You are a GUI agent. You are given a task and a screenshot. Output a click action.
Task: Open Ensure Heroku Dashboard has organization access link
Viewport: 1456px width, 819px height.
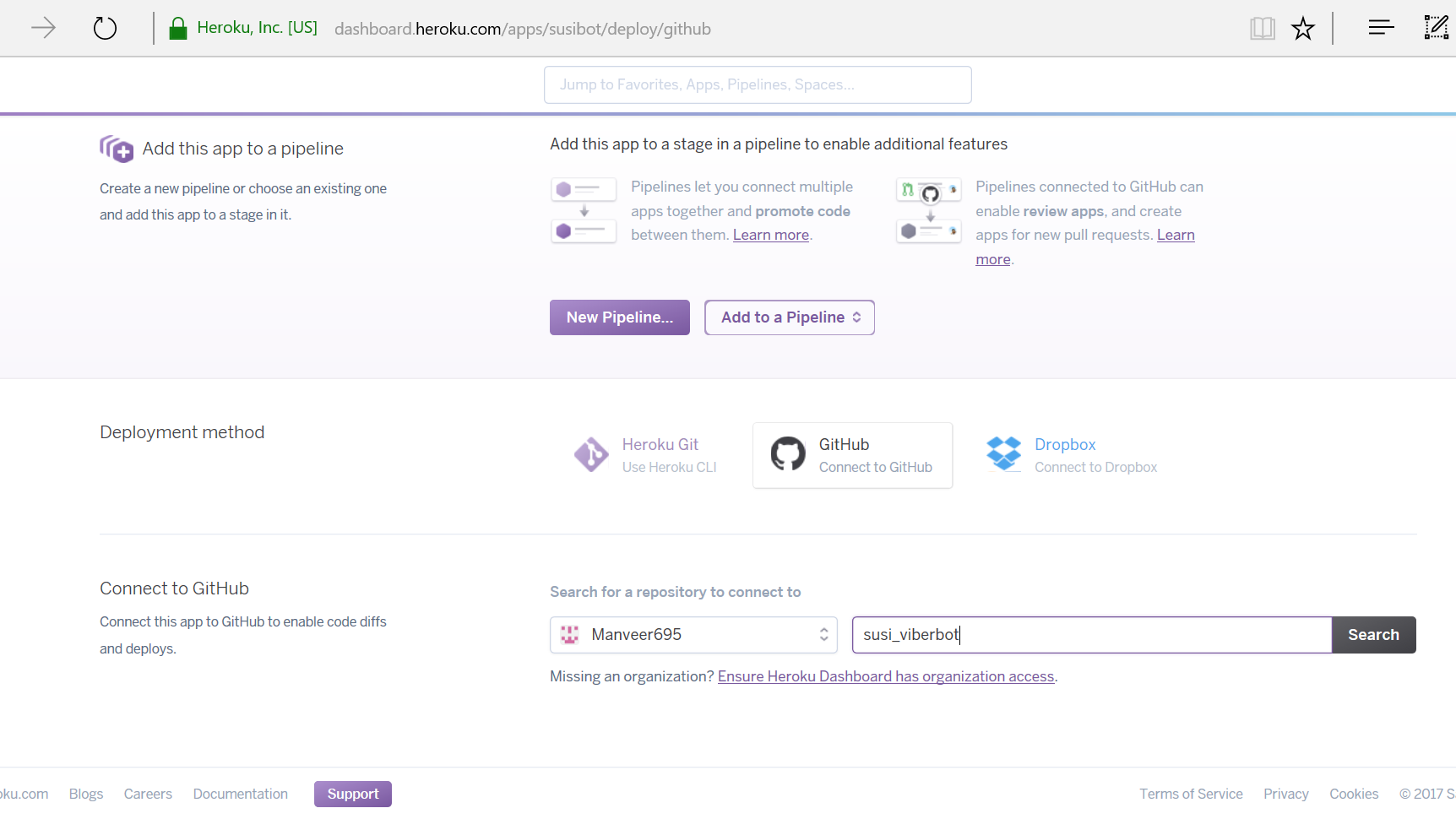[886, 676]
